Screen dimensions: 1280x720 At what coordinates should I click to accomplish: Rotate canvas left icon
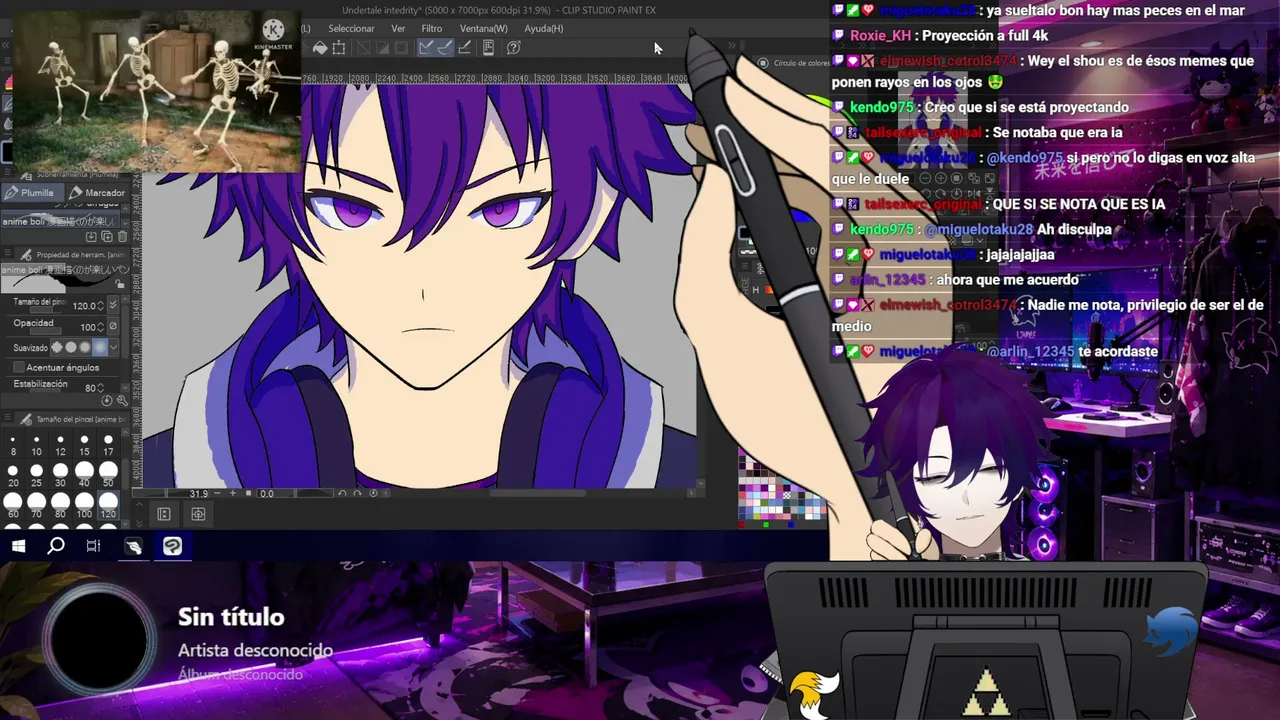(x=343, y=493)
